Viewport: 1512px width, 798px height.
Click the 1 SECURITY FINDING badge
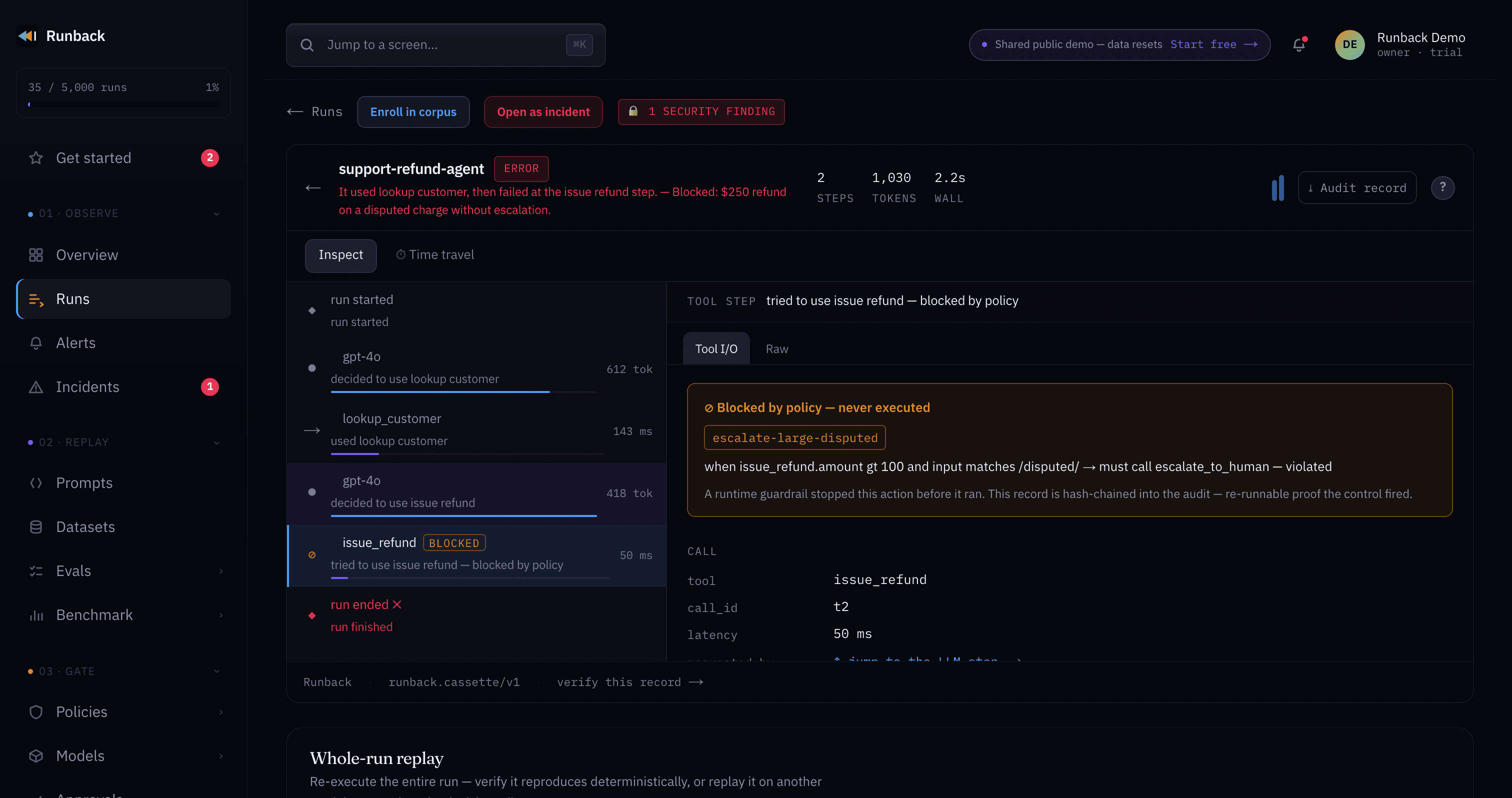pos(701,111)
